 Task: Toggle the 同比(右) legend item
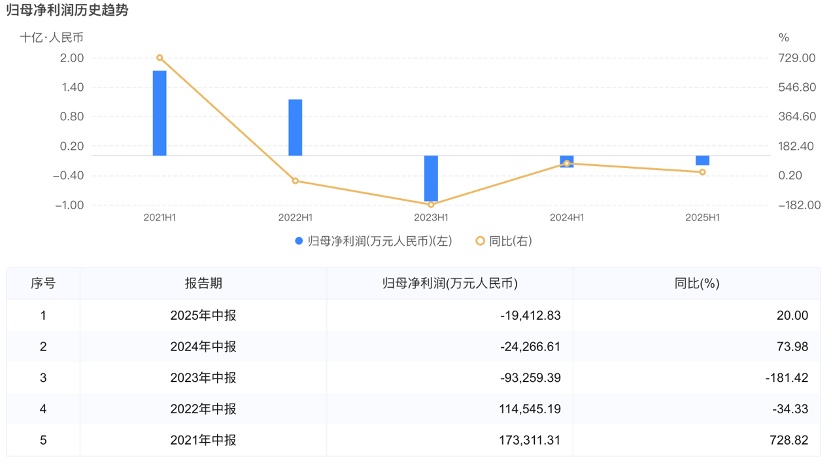(x=503, y=241)
